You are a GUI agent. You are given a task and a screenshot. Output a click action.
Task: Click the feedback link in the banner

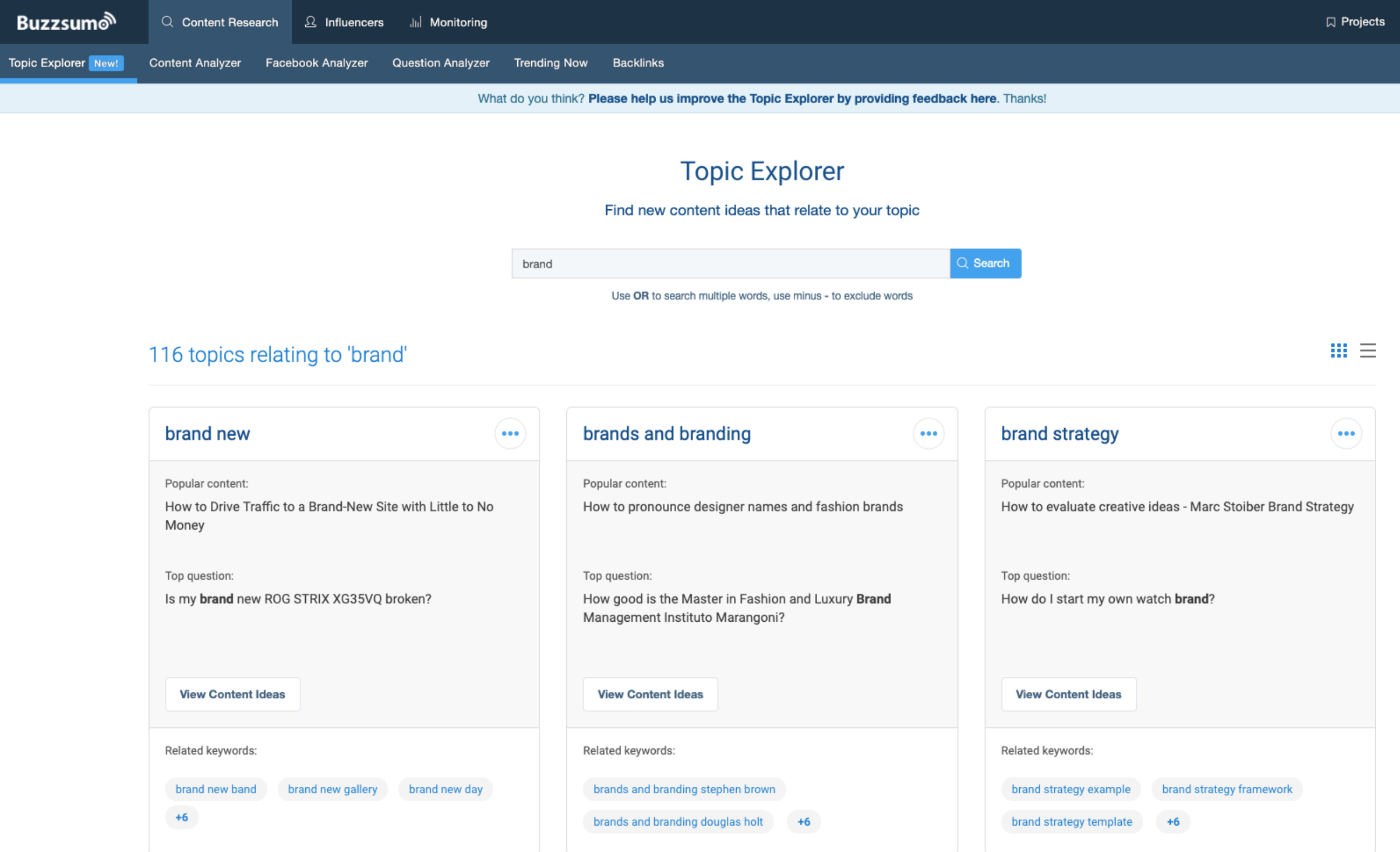792,98
